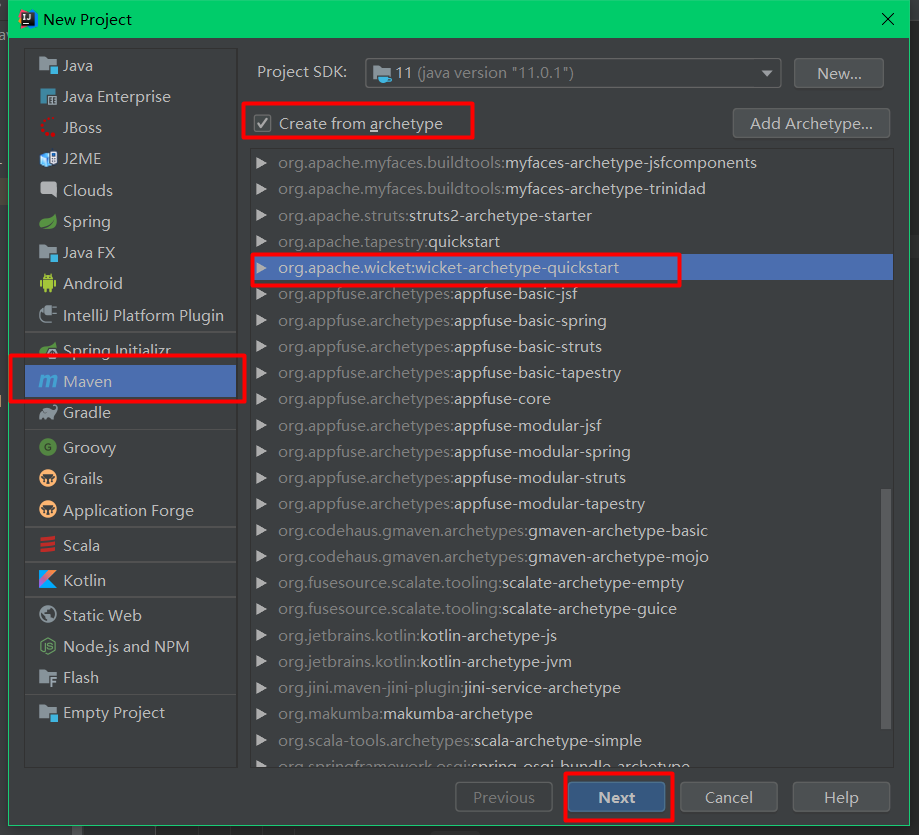Select the Android project type icon
The height and width of the screenshot is (835, 919).
[x=49, y=283]
